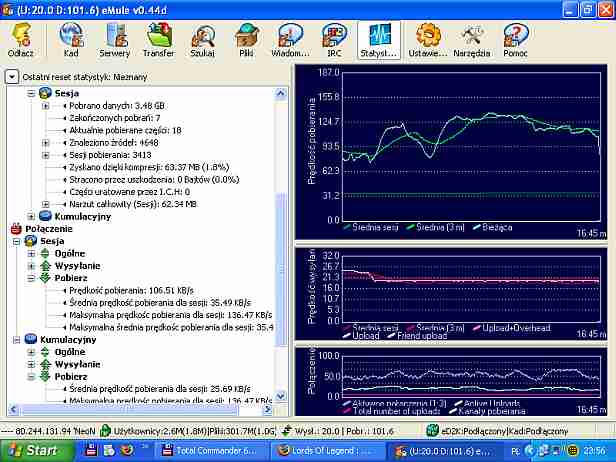Select Średnia prędkość pobierania 35.49 KB/s row
The height and width of the screenshot is (462, 616).
coord(160,303)
